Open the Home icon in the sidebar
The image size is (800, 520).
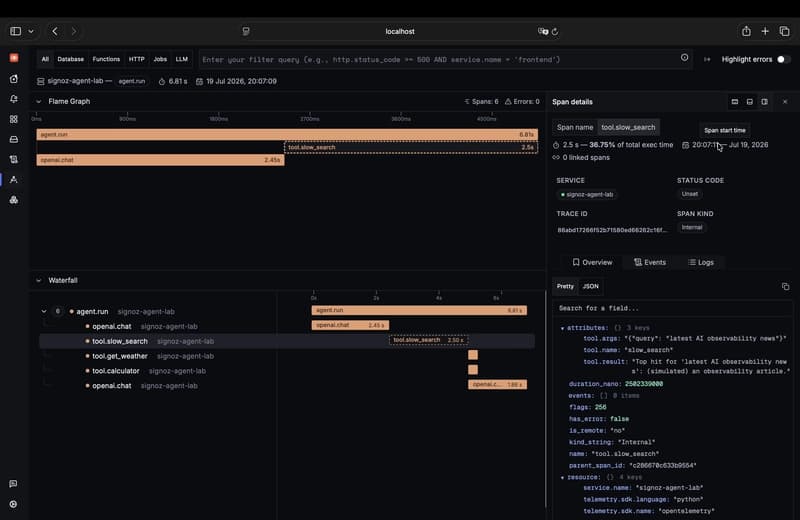coord(14,79)
